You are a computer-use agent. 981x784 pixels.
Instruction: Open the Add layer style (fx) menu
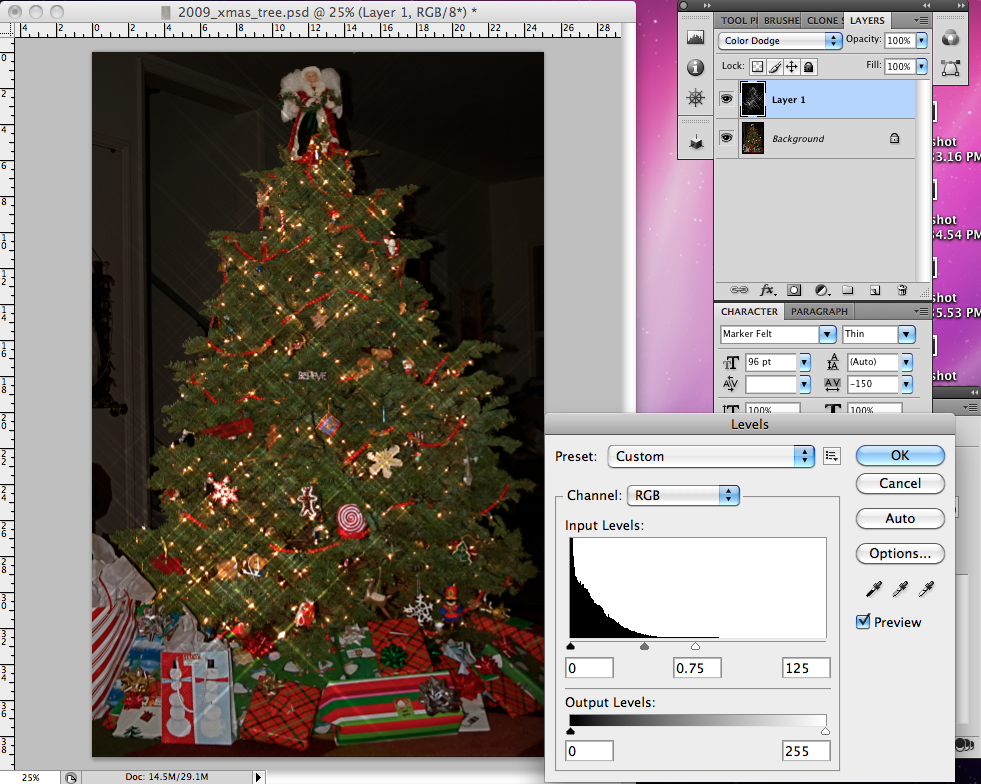(767, 289)
